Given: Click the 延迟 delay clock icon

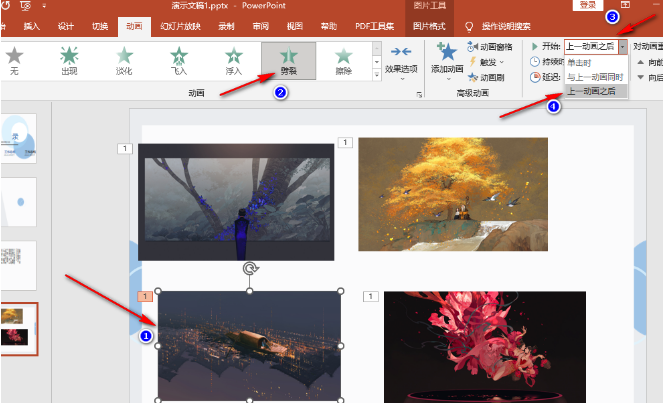Looking at the screenshot, I should pos(535,77).
